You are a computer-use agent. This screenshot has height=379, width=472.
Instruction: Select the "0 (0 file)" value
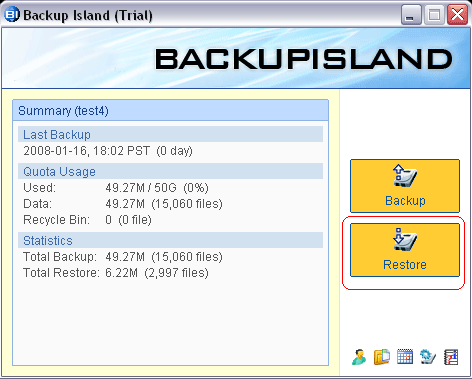[x=128, y=220]
